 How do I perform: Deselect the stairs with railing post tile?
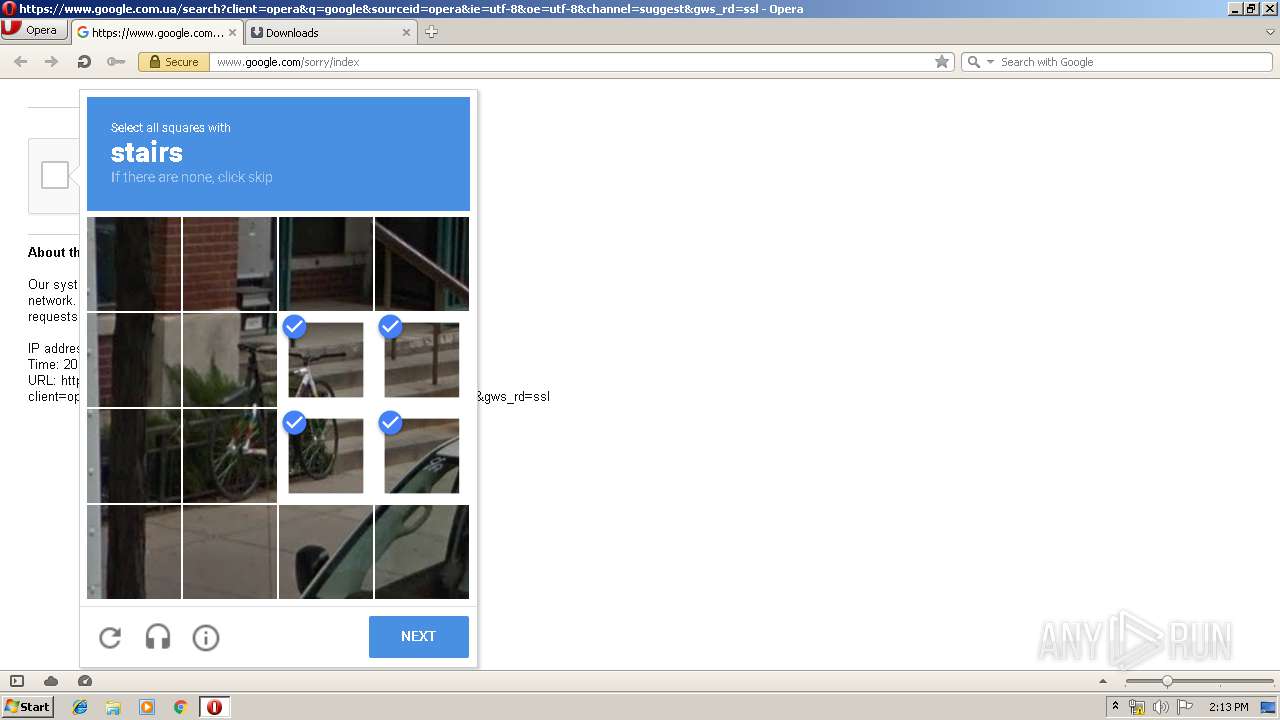[x=422, y=360]
